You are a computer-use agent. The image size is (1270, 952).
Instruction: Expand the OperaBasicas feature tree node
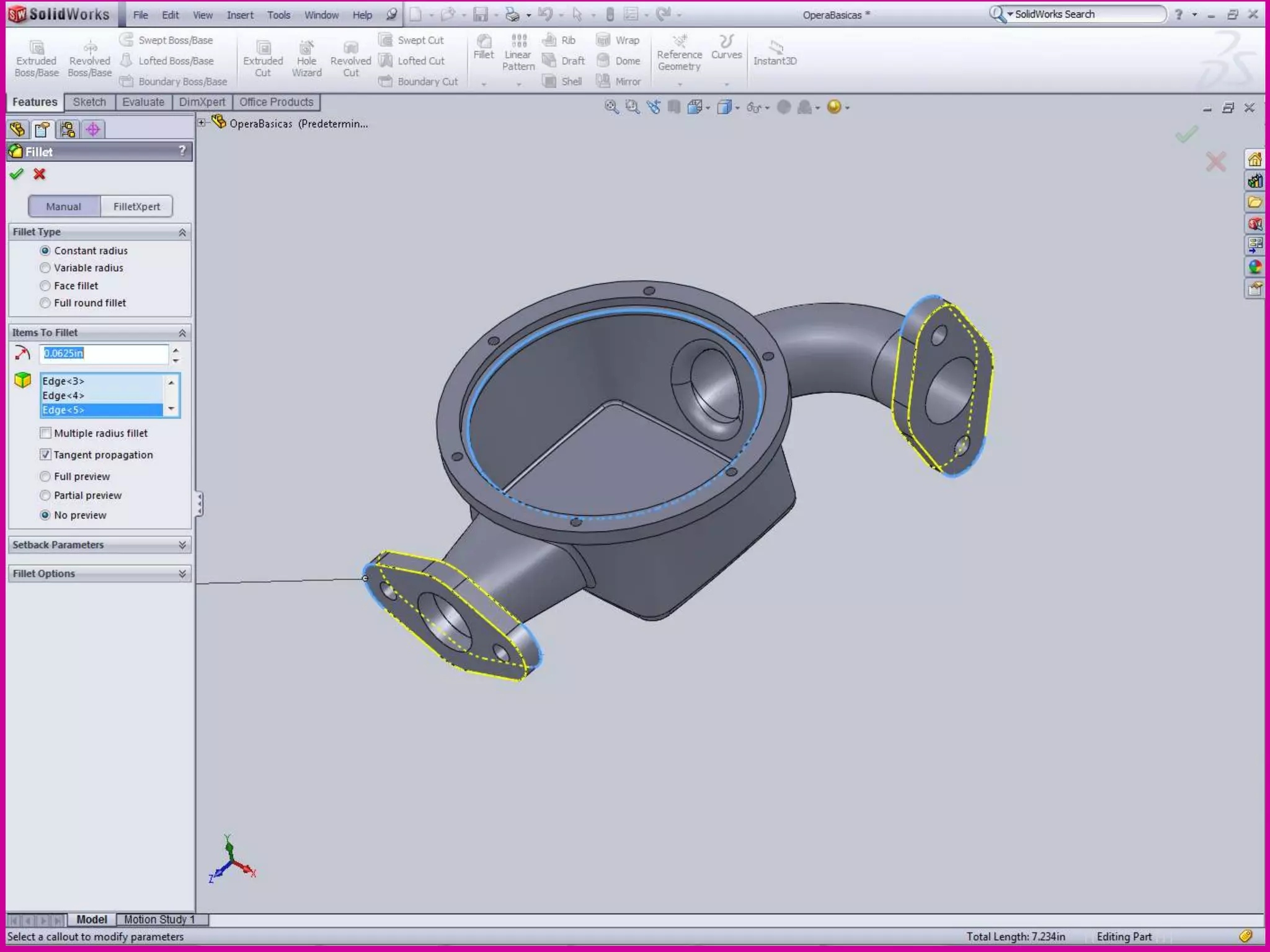pos(202,123)
